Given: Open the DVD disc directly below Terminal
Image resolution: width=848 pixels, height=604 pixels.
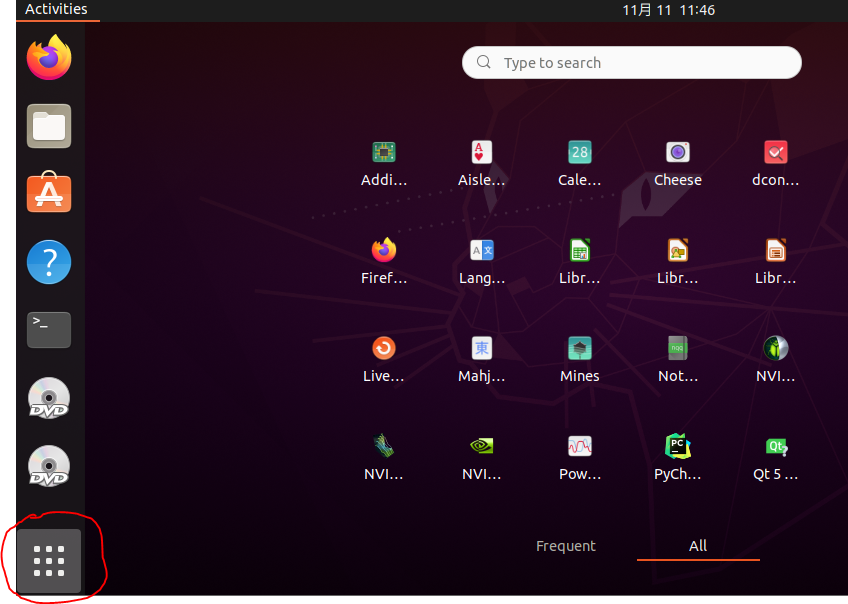Looking at the screenshot, I should pyautogui.click(x=49, y=398).
